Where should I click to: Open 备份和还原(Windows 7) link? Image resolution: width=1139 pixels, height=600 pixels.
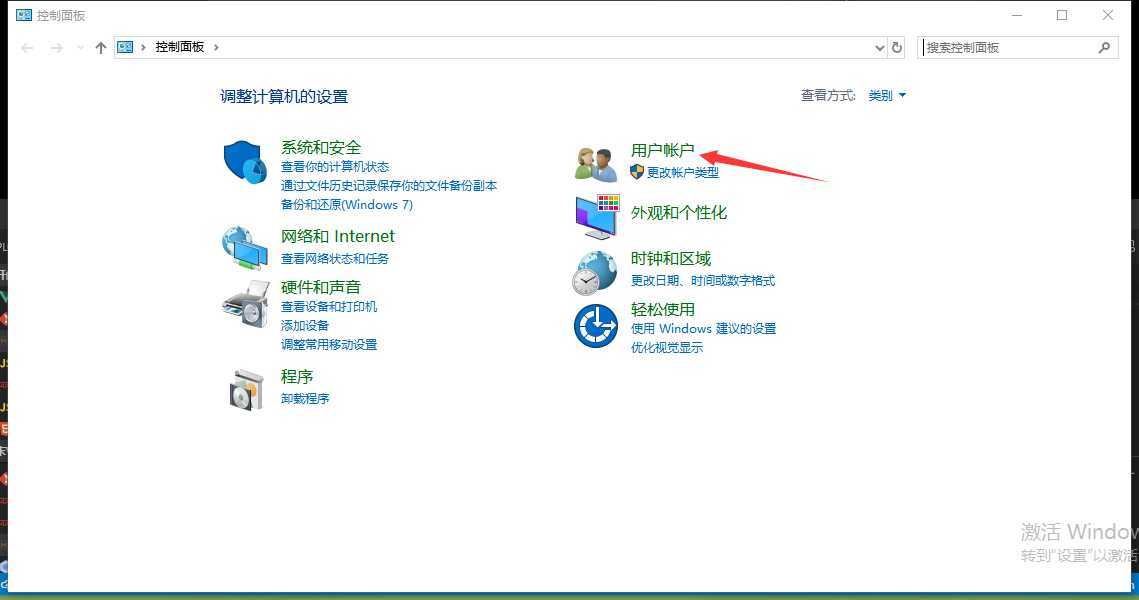click(x=346, y=205)
